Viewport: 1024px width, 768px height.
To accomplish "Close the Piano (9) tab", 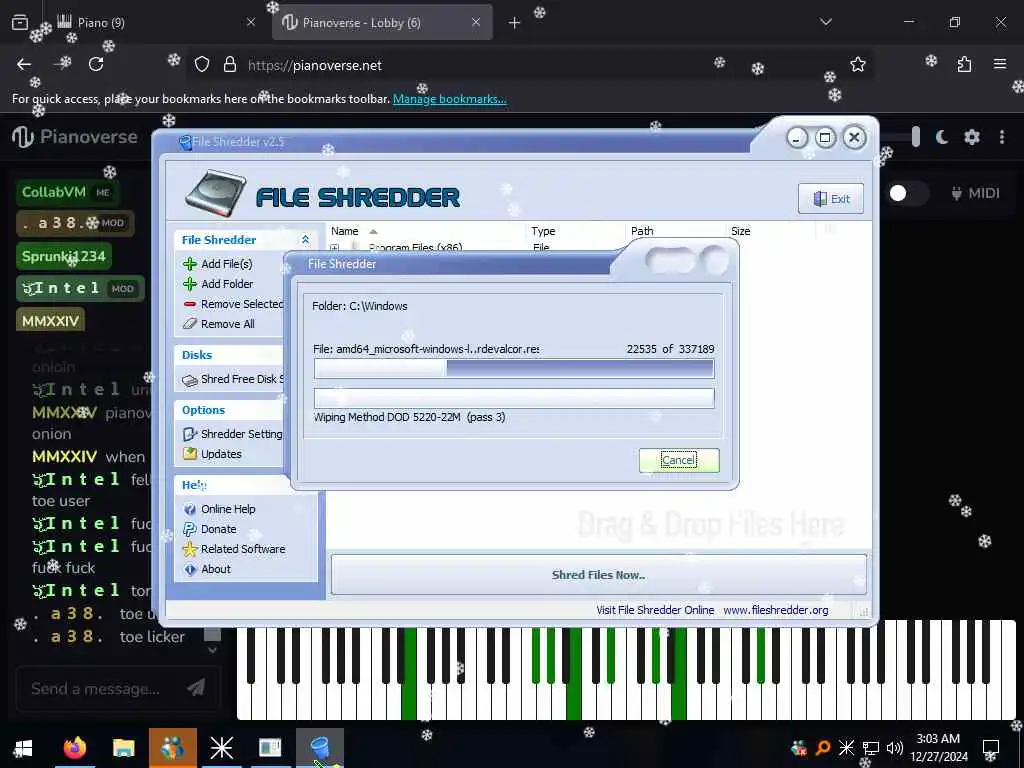I will (x=251, y=22).
